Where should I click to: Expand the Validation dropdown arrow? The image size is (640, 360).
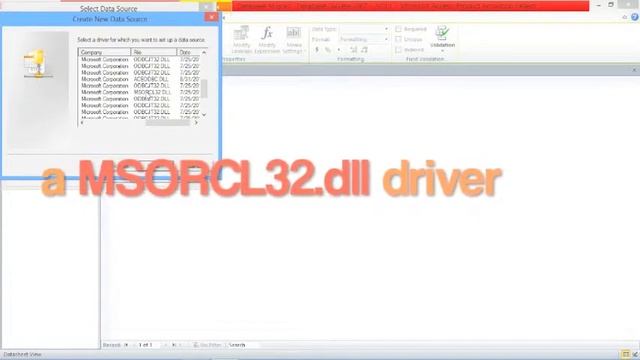click(442, 51)
